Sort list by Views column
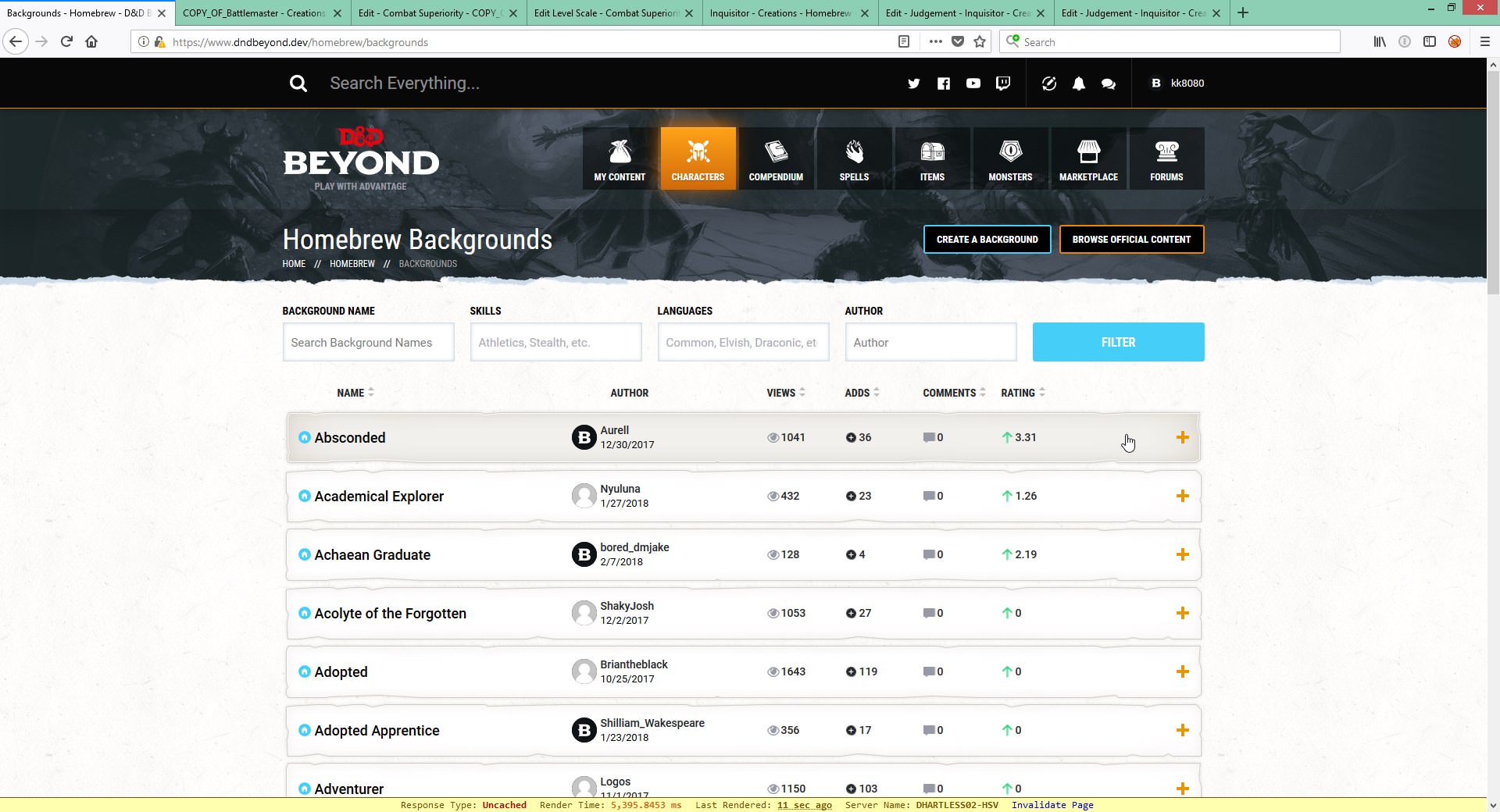1500x812 pixels. coord(786,393)
